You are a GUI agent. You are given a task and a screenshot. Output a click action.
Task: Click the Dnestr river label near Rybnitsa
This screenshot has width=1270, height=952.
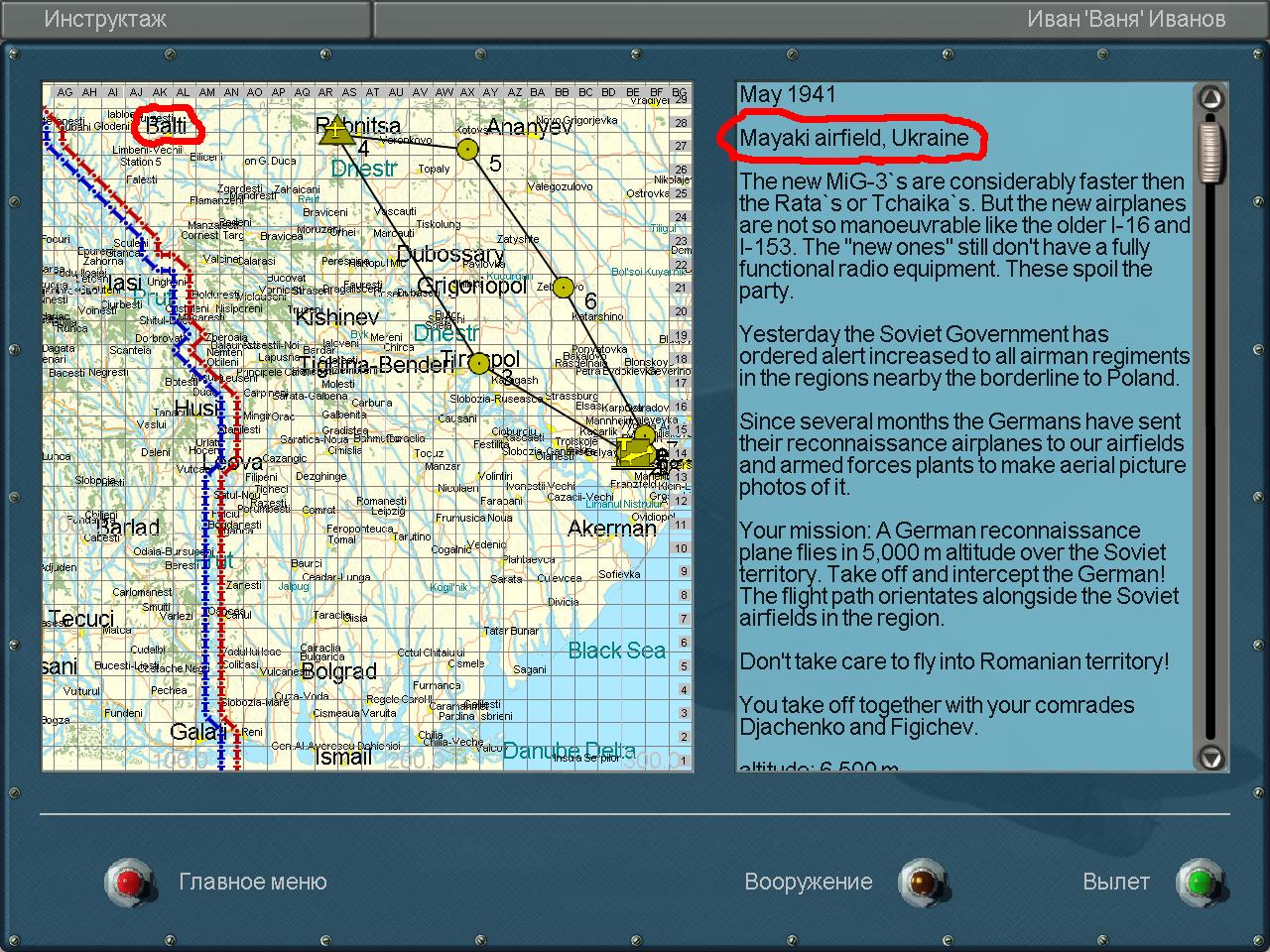pos(364,168)
